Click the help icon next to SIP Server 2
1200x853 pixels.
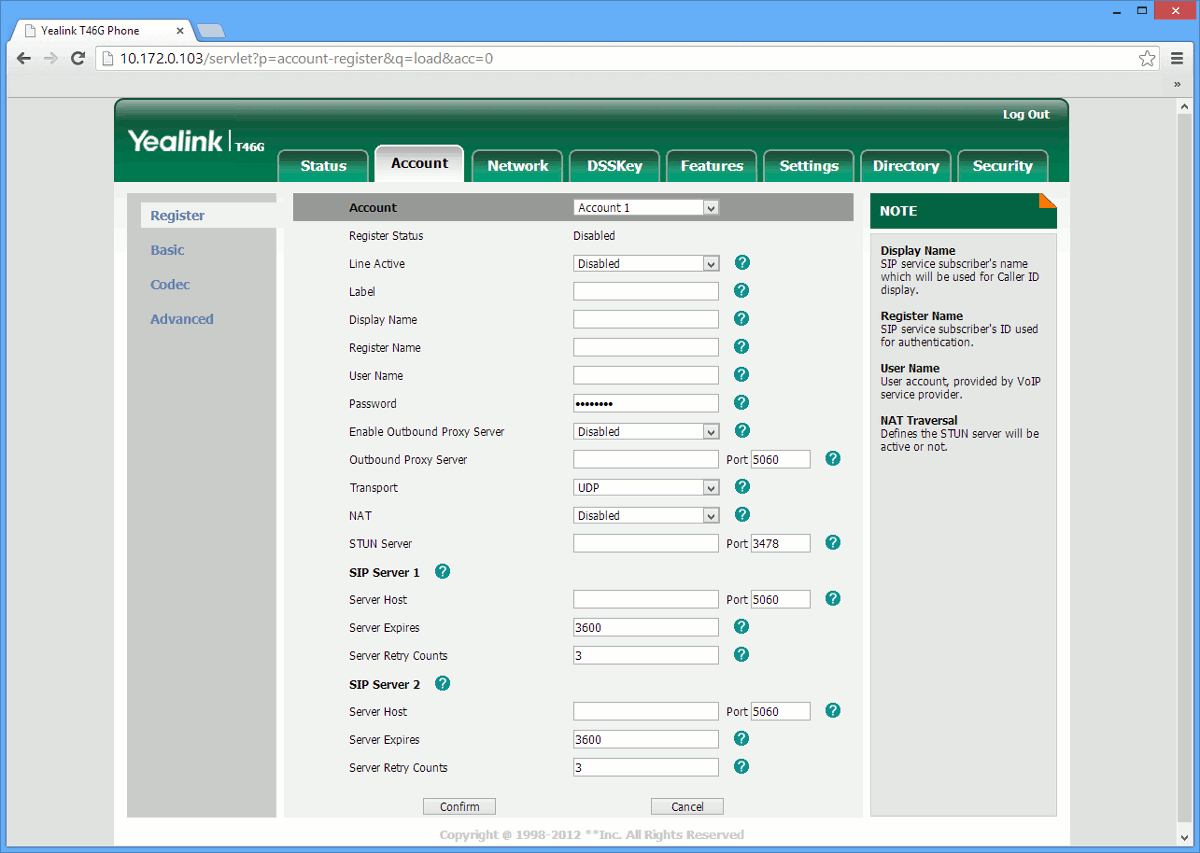[x=443, y=684]
